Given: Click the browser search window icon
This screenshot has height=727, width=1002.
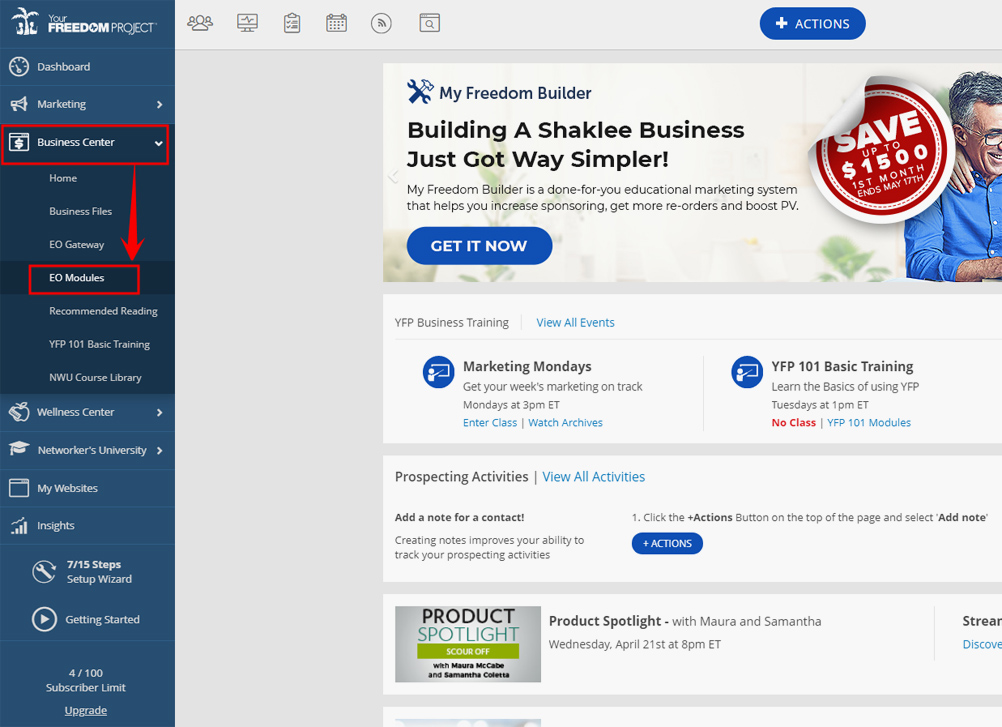Looking at the screenshot, I should coord(429,24).
